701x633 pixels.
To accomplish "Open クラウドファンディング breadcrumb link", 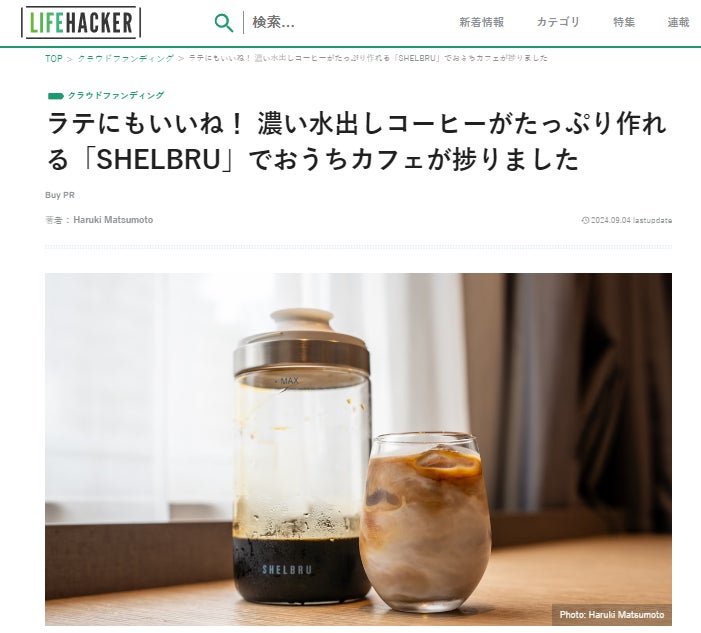I will pos(126,59).
